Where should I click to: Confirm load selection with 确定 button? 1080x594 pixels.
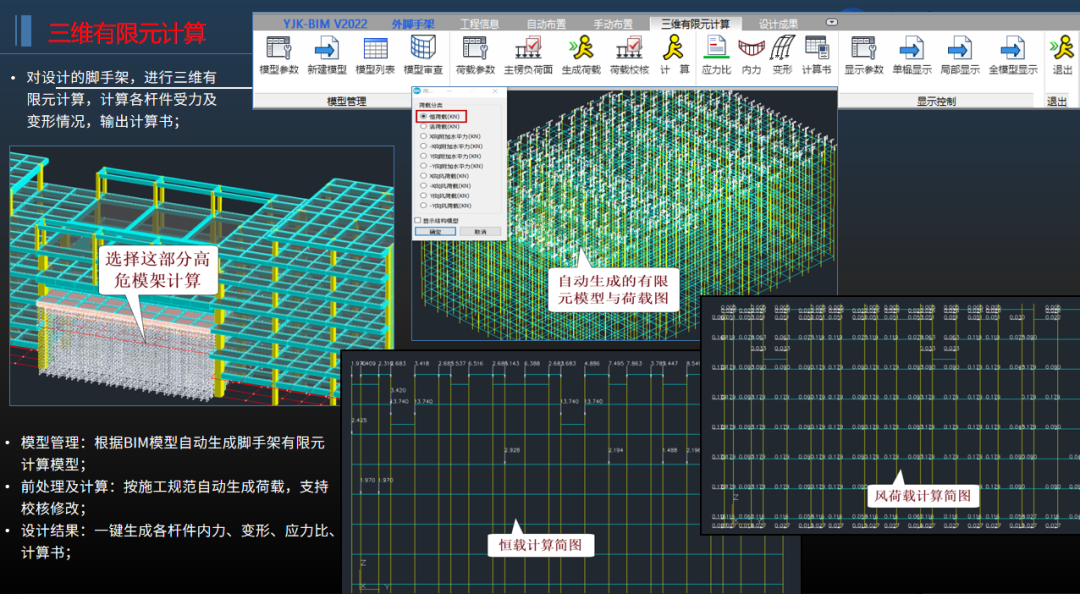click(437, 231)
